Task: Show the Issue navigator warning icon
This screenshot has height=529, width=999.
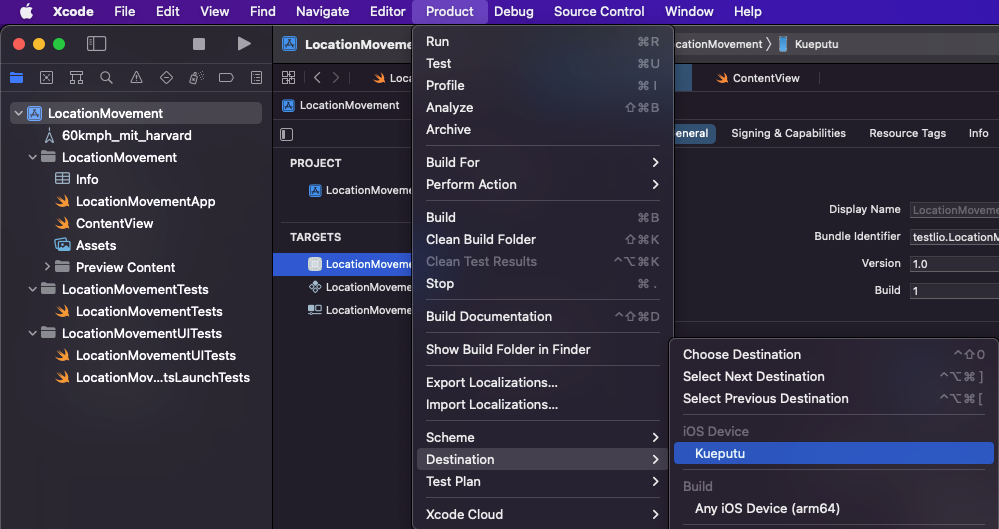Action: click(x=136, y=78)
